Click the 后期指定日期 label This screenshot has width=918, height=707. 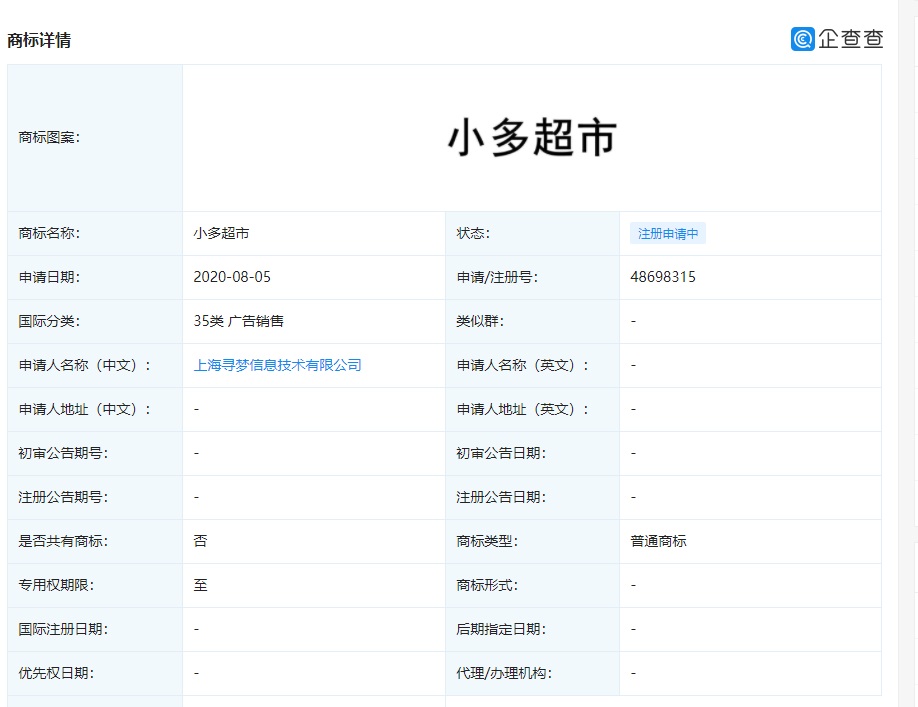coord(501,629)
